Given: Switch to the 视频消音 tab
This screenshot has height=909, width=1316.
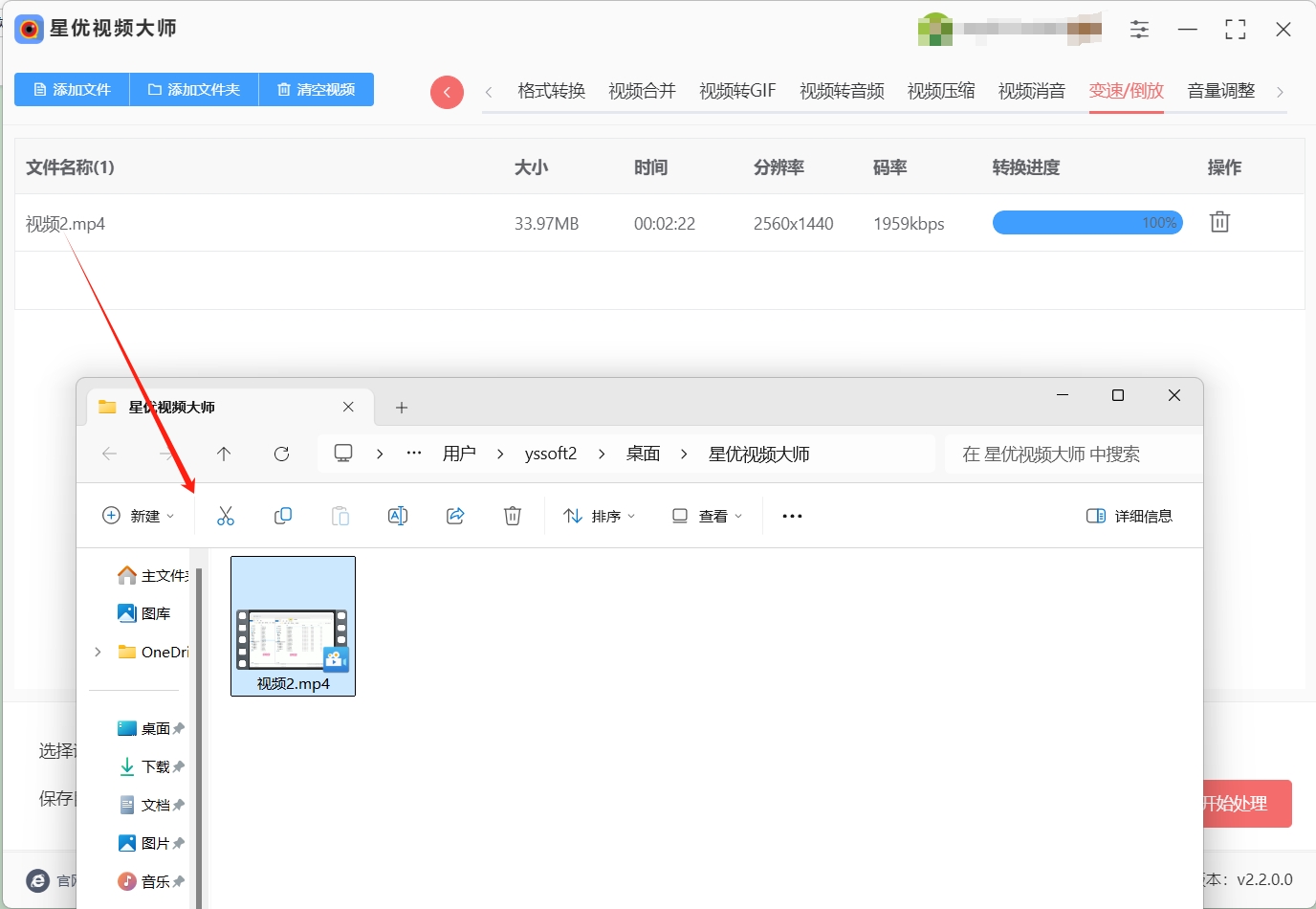Looking at the screenshot, I should [x=1032, y=91].
